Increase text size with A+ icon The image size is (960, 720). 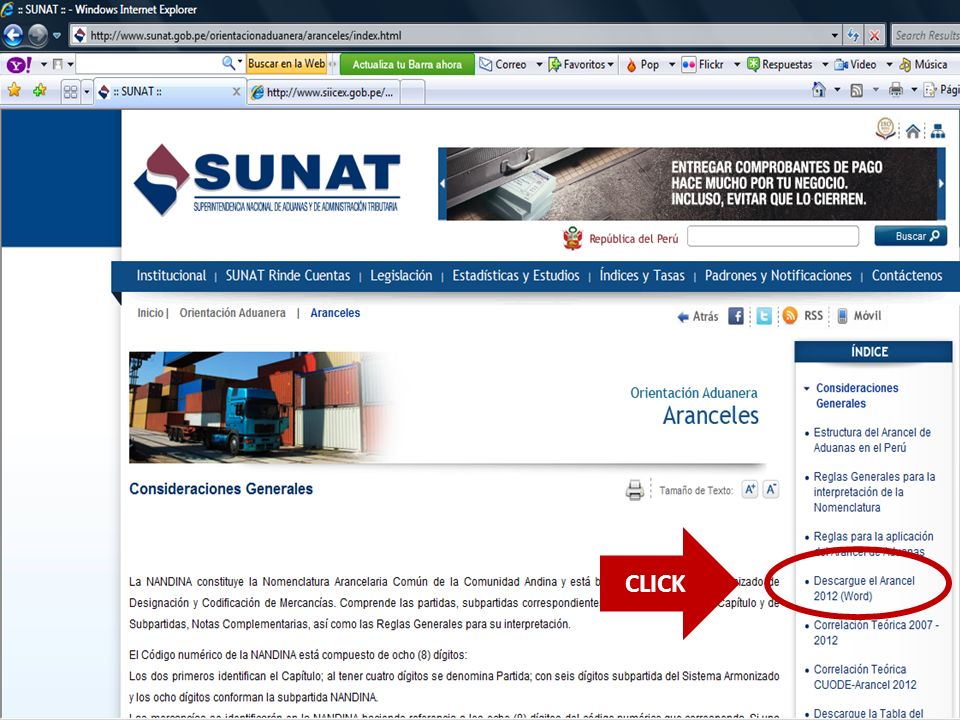coord(750,489)
